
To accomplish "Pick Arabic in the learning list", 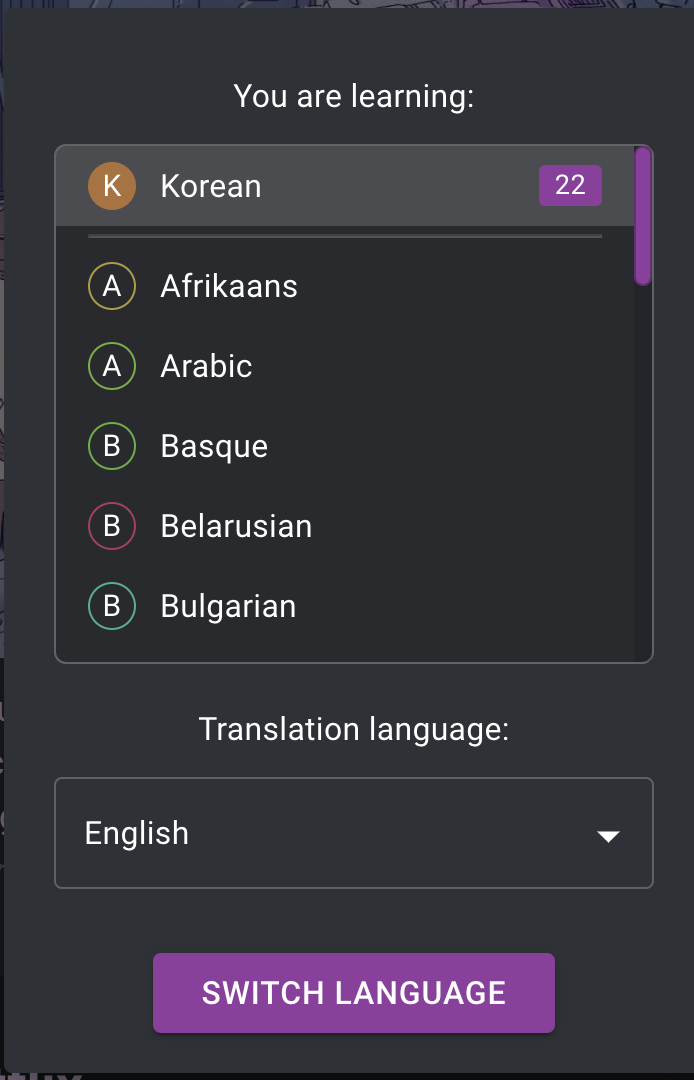I will 345,366.
